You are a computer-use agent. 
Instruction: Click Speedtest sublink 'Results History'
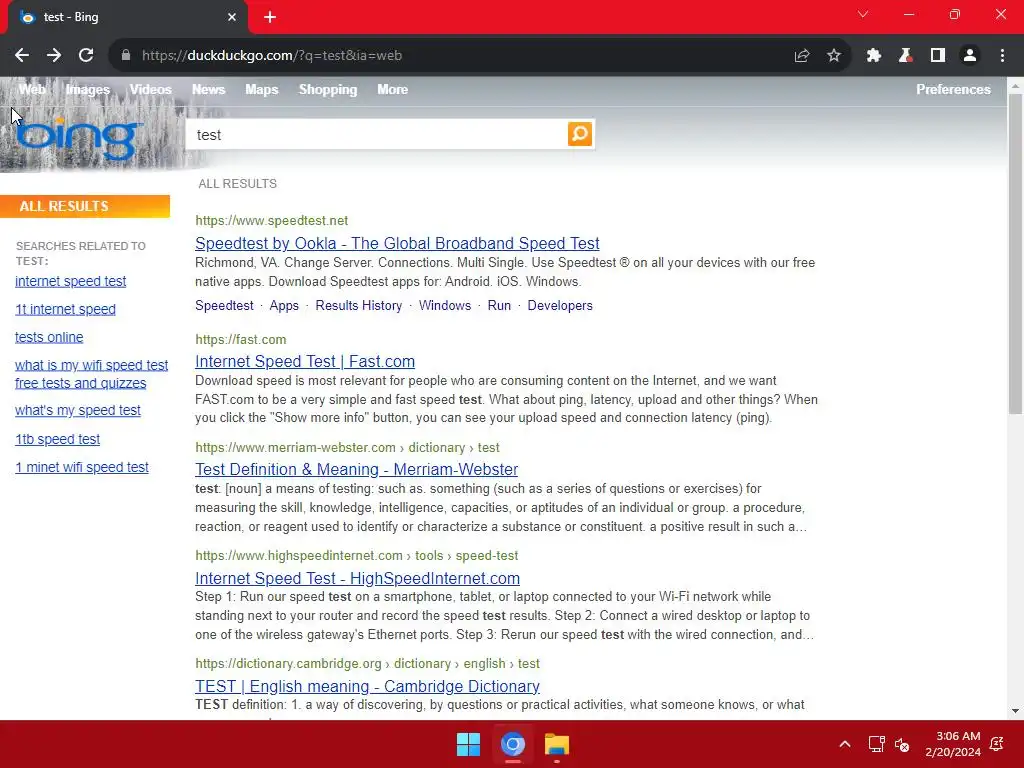tap(359, 306)
